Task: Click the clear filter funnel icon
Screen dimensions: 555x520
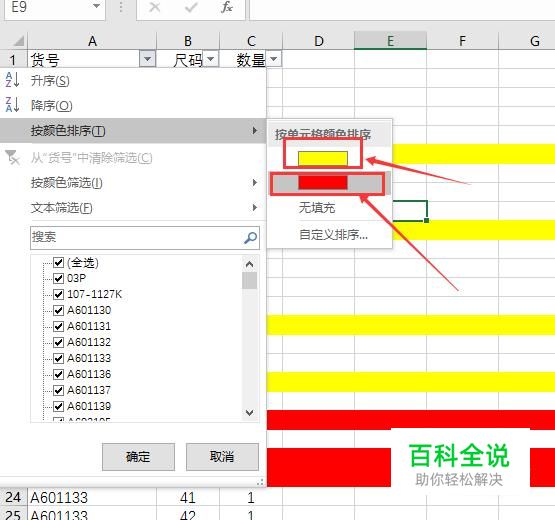Action: point(13,158)
